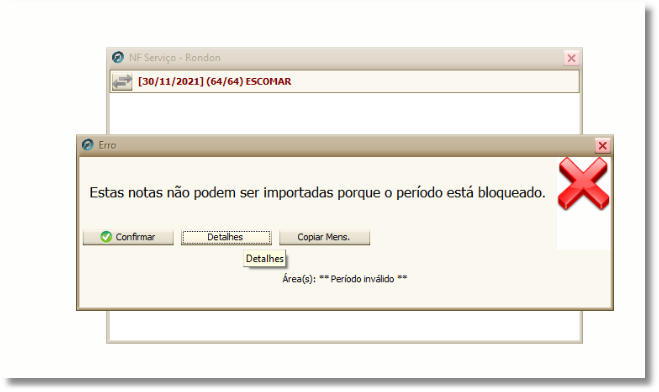Close the Erro dialog

(602, 146)
